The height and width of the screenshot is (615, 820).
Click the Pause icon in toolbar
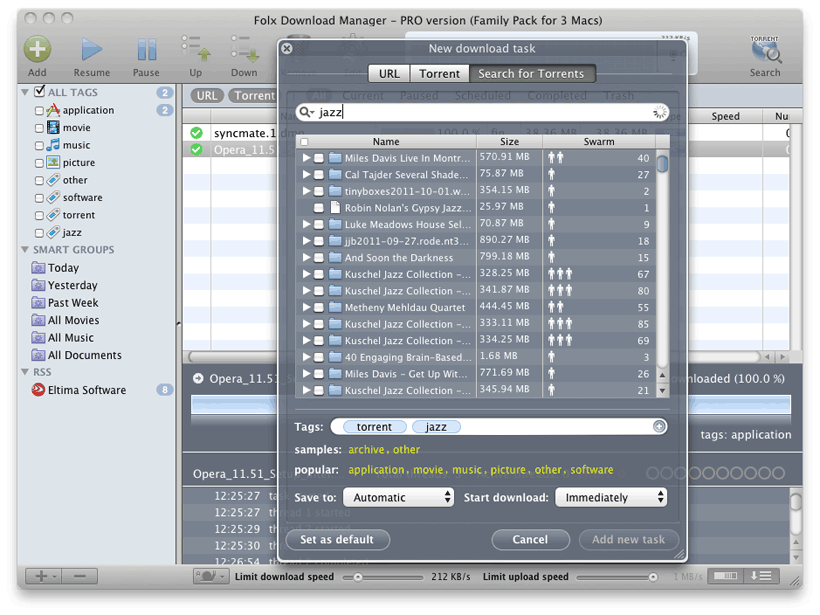[x=146, y=50]
